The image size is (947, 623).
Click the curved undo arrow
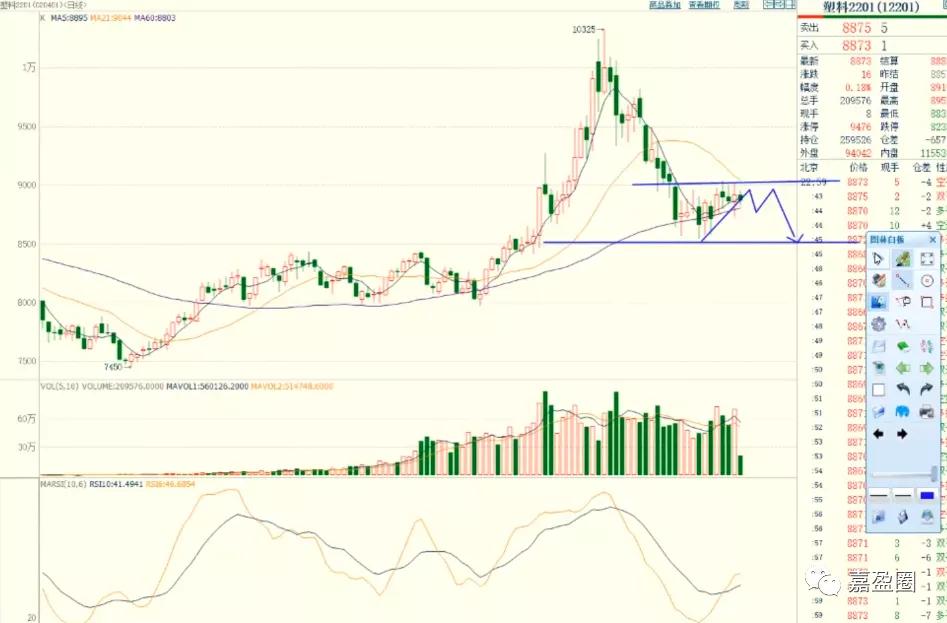point(902,390)
